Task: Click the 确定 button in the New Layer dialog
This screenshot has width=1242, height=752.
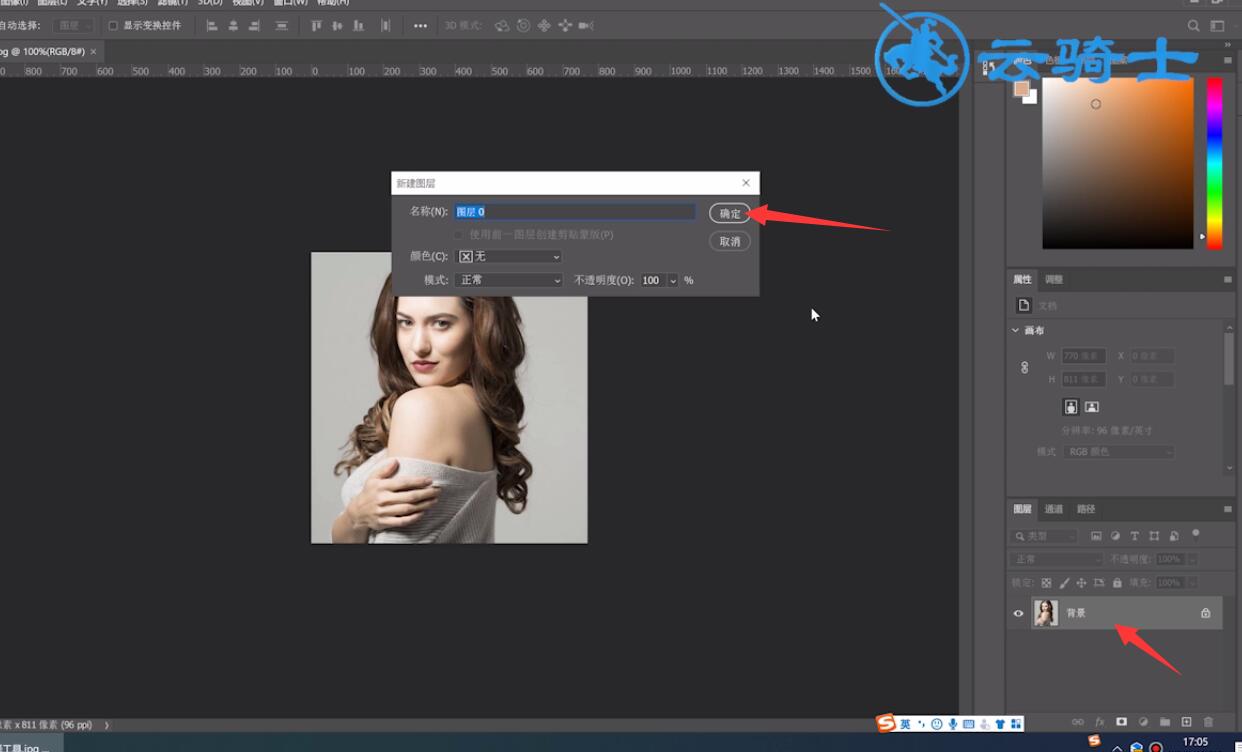Action: (730, 213)
